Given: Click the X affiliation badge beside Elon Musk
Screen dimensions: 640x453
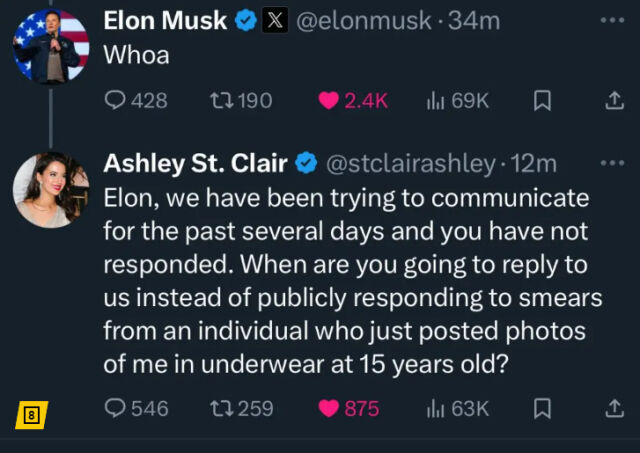Looking at the screenshot, I should coord(281,19).
